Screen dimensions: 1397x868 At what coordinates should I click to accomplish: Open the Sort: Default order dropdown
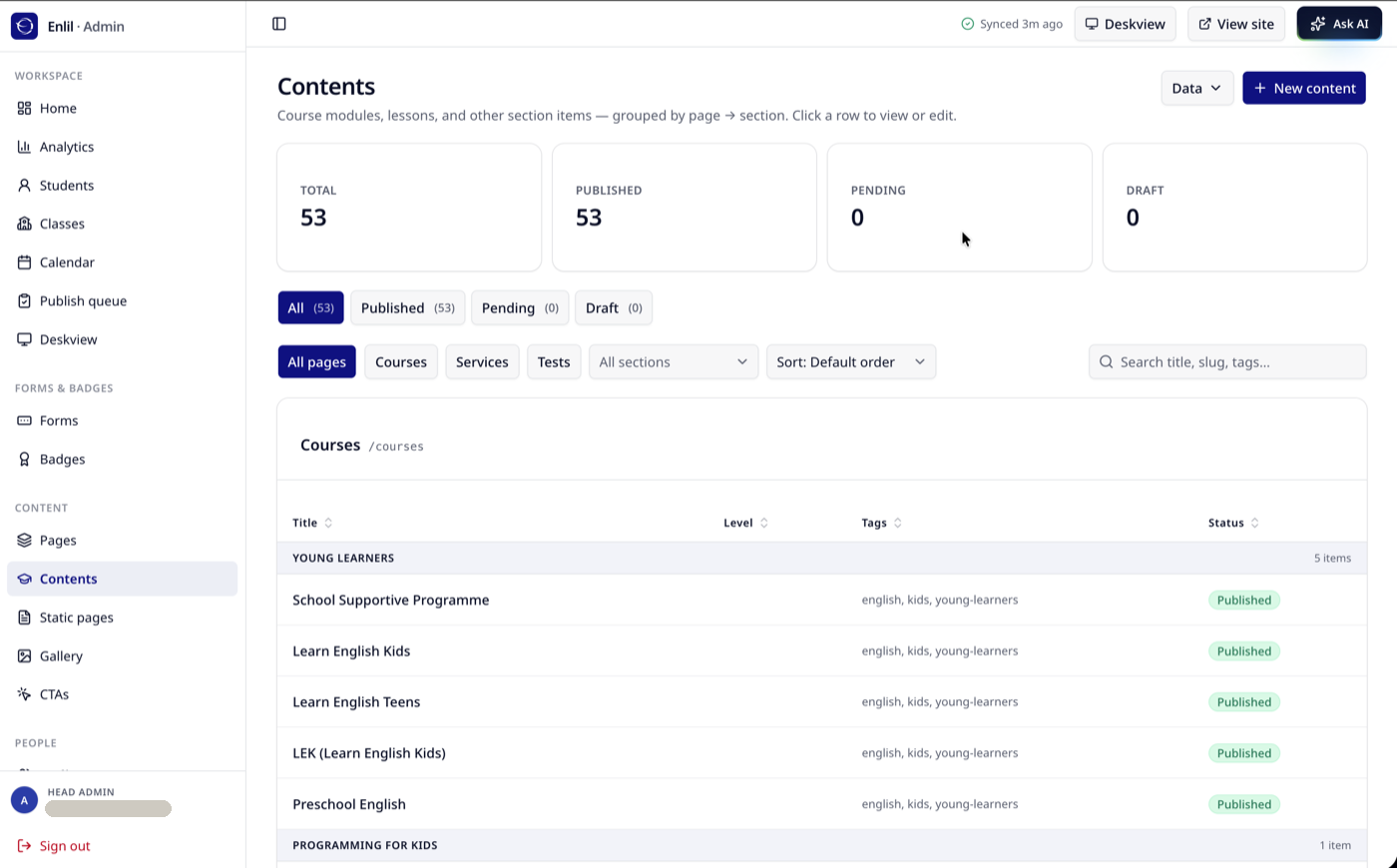(x=851, y=362)
